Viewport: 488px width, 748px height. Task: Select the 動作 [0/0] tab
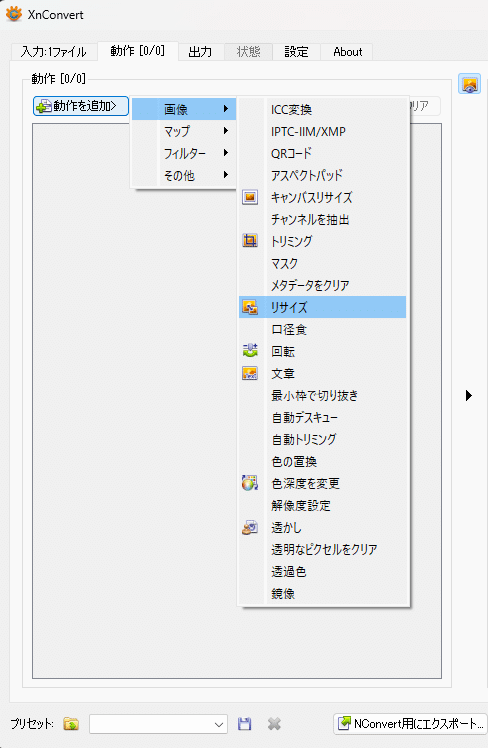[137, 51]
